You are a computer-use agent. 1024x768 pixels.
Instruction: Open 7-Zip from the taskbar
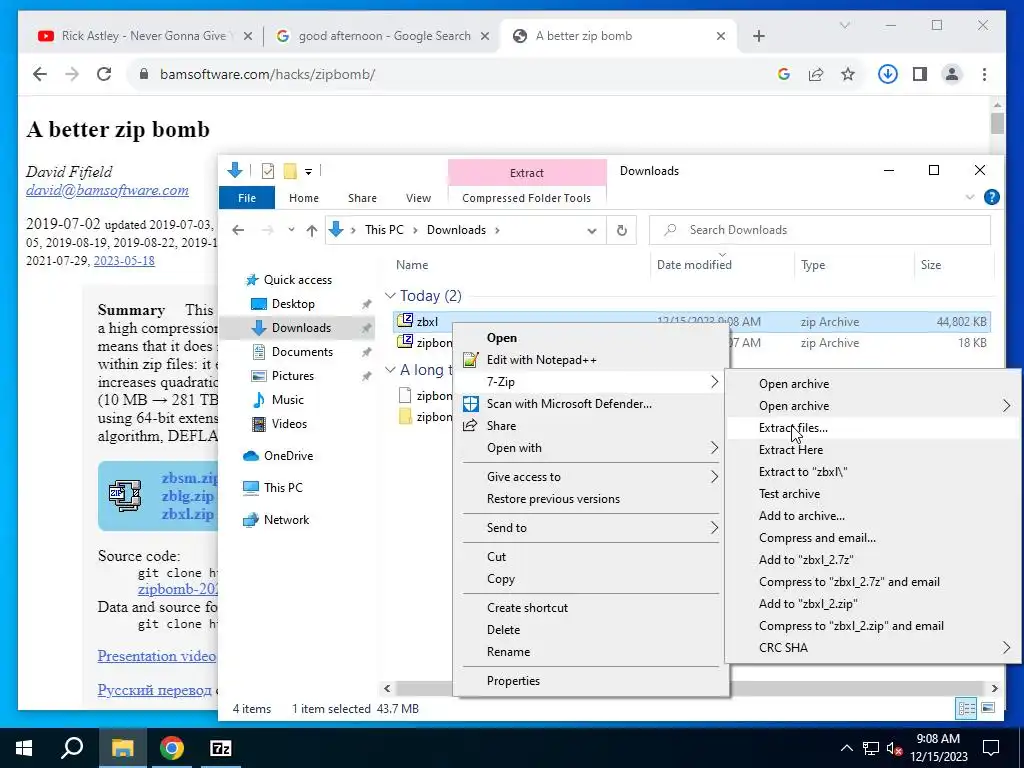coord(221,748)
